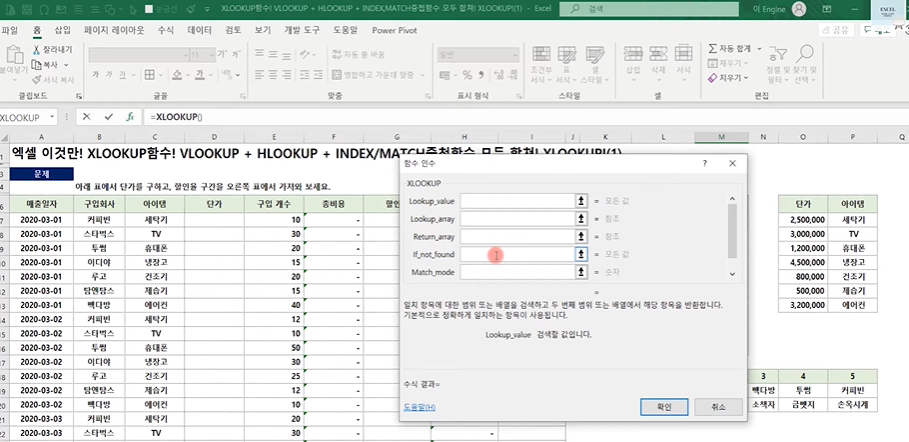Click Sort & Filter (정렬 및 필터) icon
This screenshot has width=909, height=442.
(777, 54)
